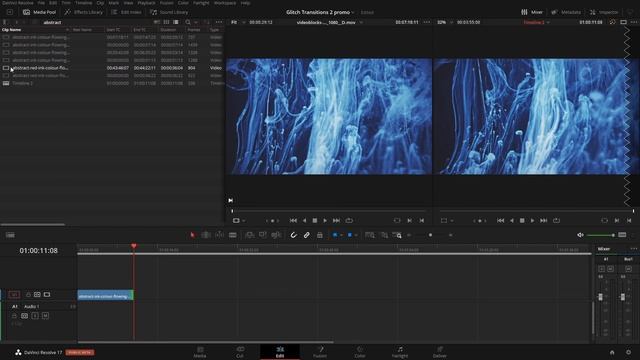Screen dimensions: 640x360
Task: Switch to the Media page tab
Action: click(200, 352)
